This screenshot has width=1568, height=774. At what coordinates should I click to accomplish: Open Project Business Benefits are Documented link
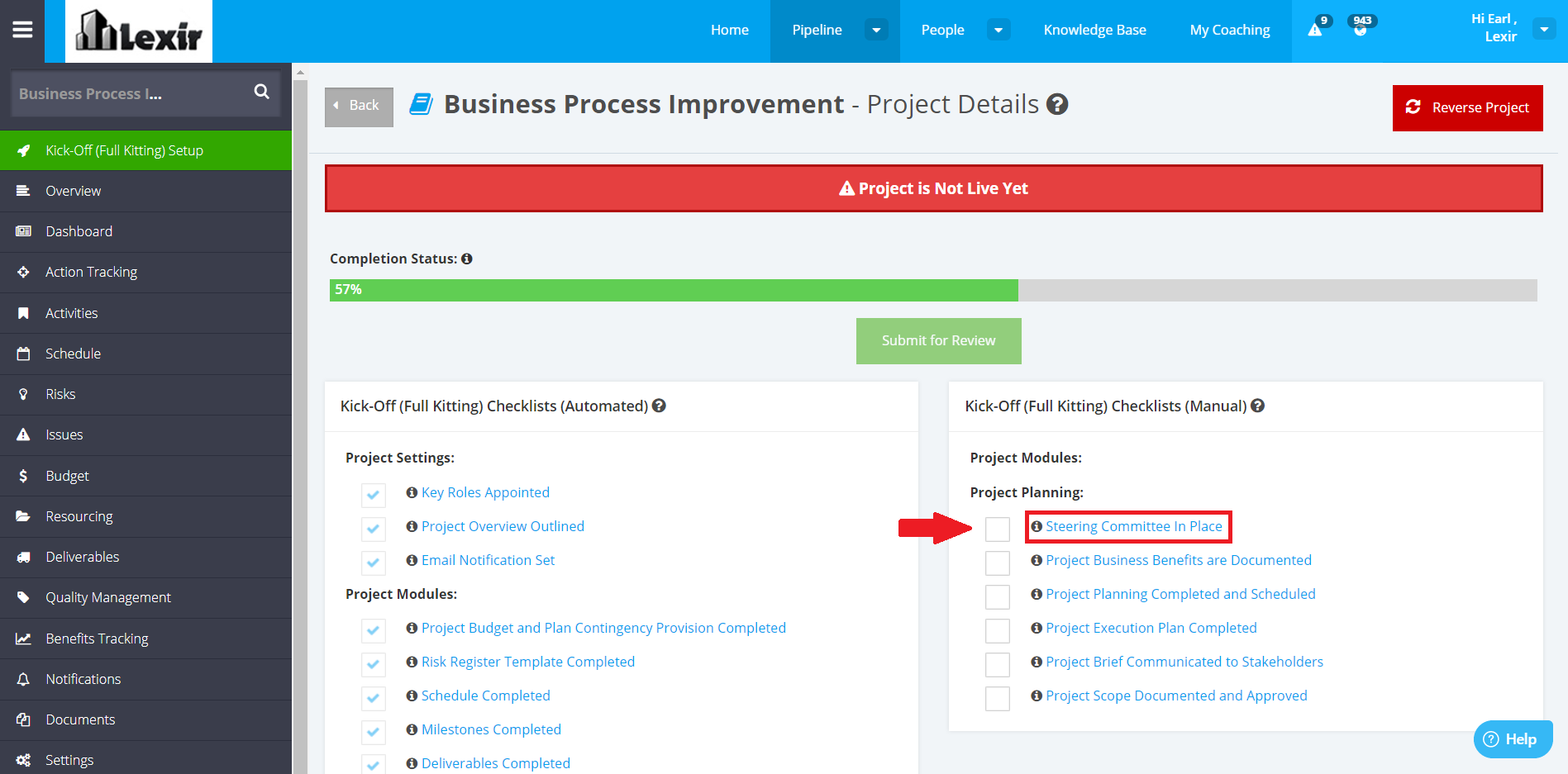coord(1179,560)
